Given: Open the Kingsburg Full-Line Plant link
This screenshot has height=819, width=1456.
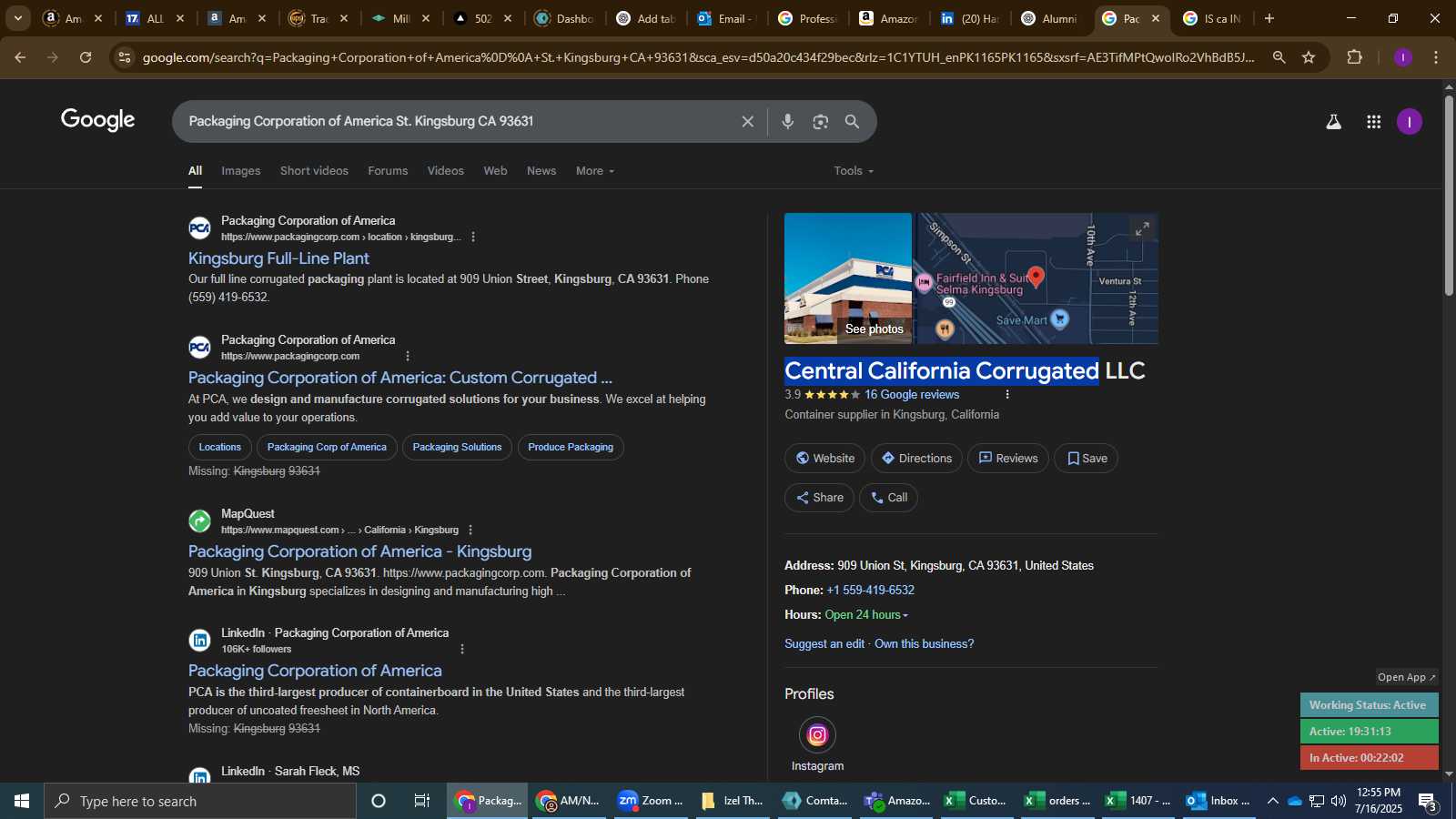Looking at the screenshot, I should (x=278, y=258).
